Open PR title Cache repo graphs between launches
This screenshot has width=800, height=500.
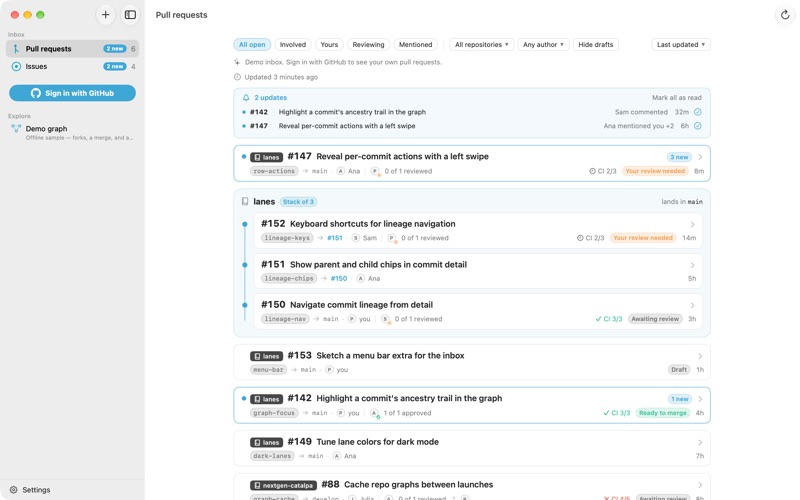tap(418, 485)
